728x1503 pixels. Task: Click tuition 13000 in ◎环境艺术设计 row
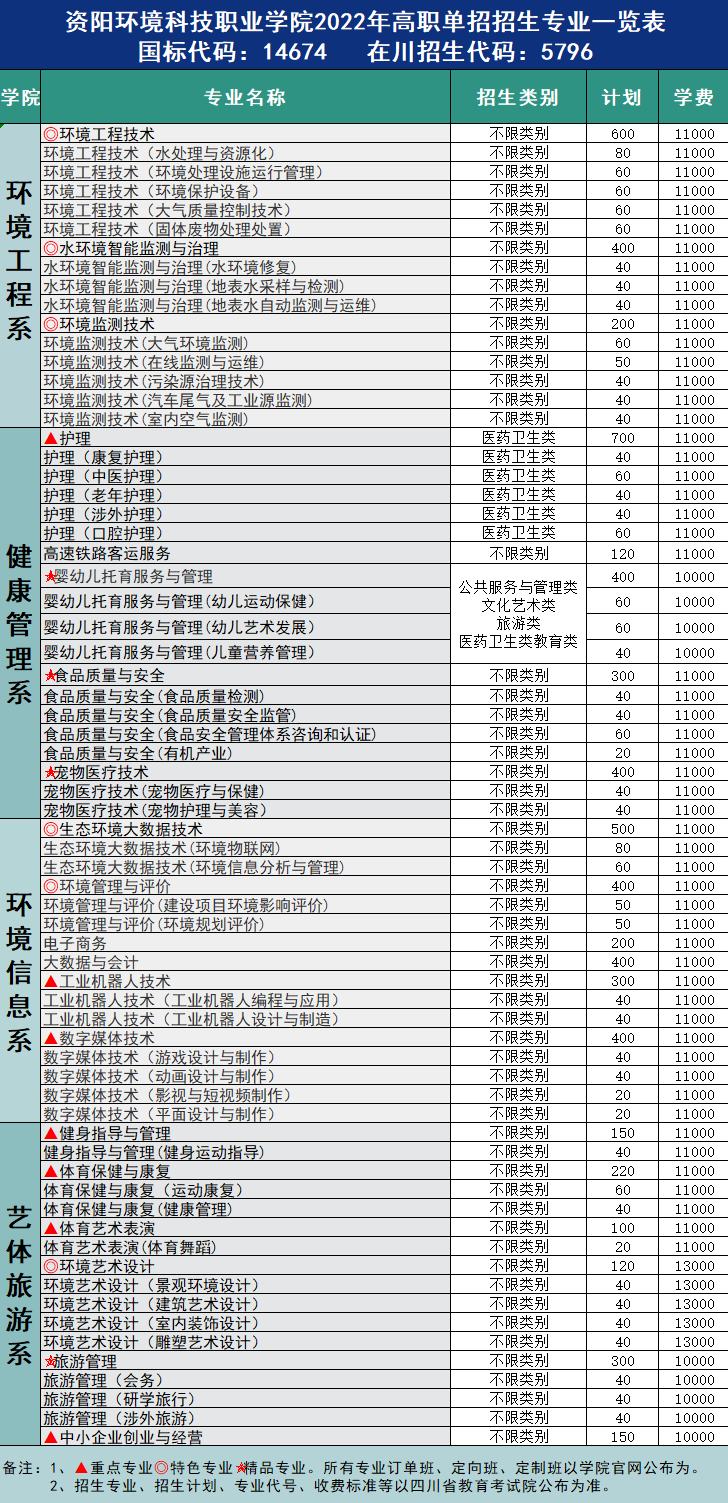point(694,1267)
